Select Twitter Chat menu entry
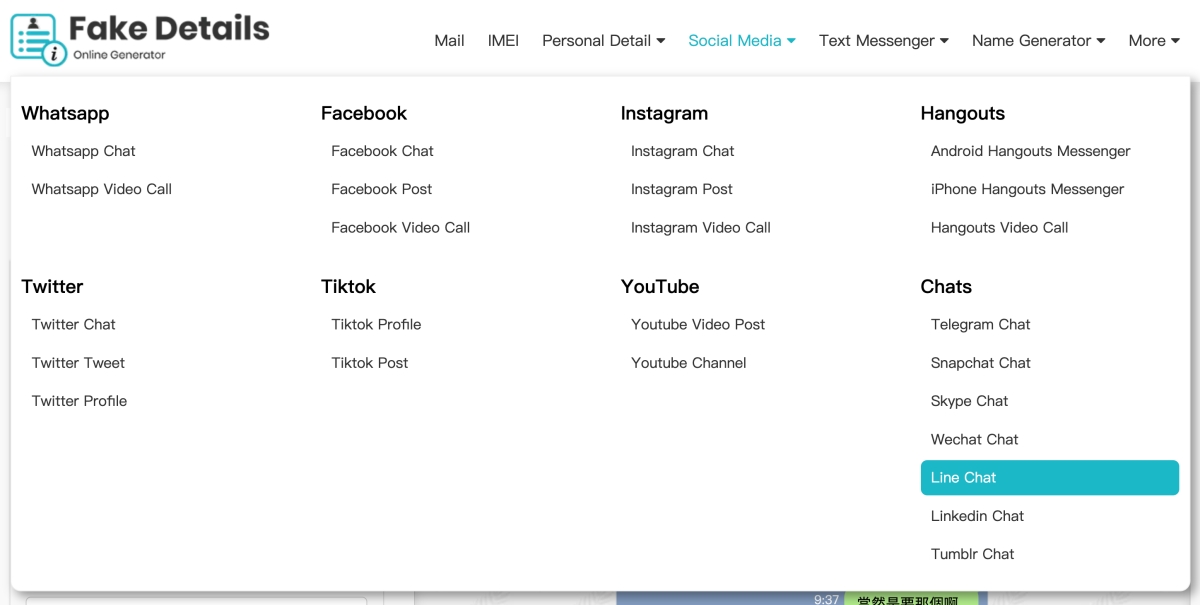 (x=73, y=324)
